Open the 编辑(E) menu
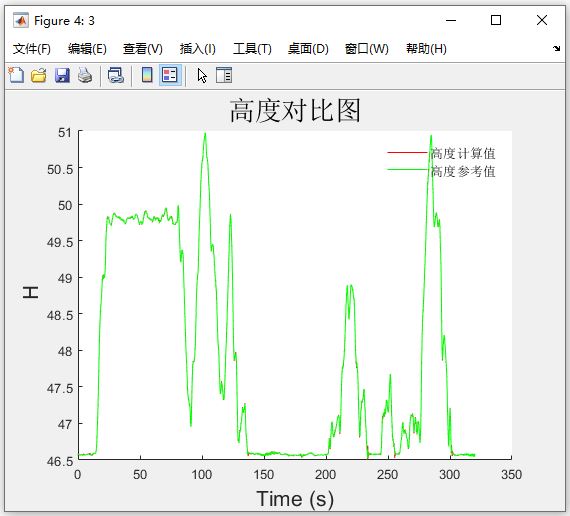 [87, 49]
